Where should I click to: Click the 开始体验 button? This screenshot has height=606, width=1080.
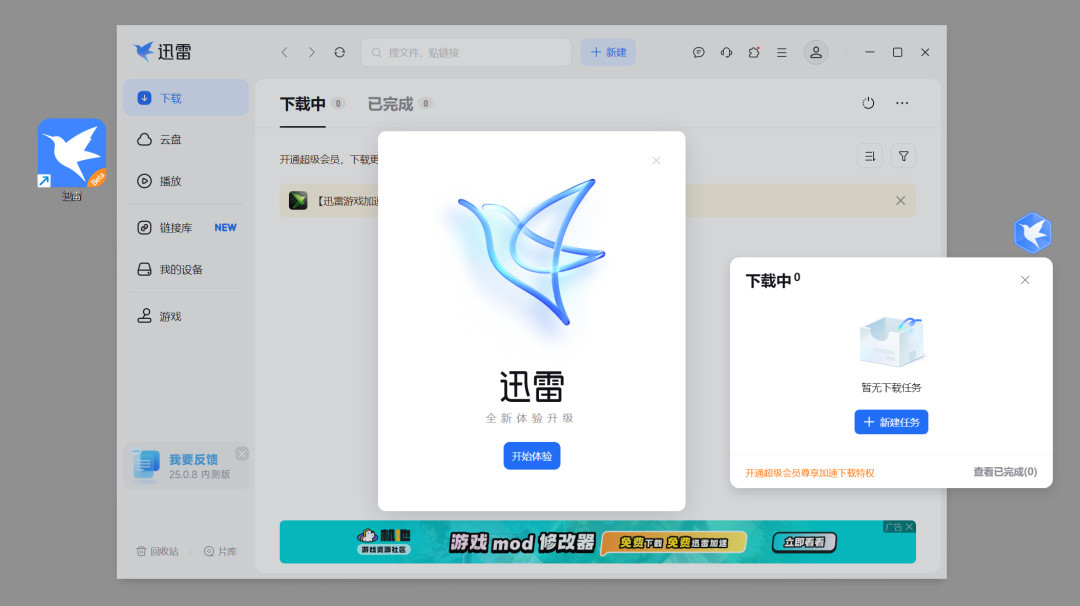pyautogui.click(x=532, y=456)
